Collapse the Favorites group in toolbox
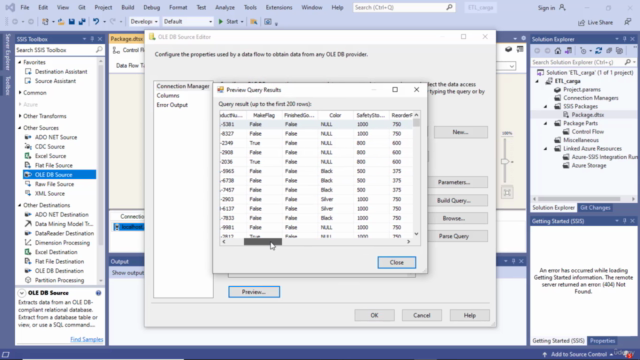The image size is (640, 360). pyautogui.click(x=20, y=62)
